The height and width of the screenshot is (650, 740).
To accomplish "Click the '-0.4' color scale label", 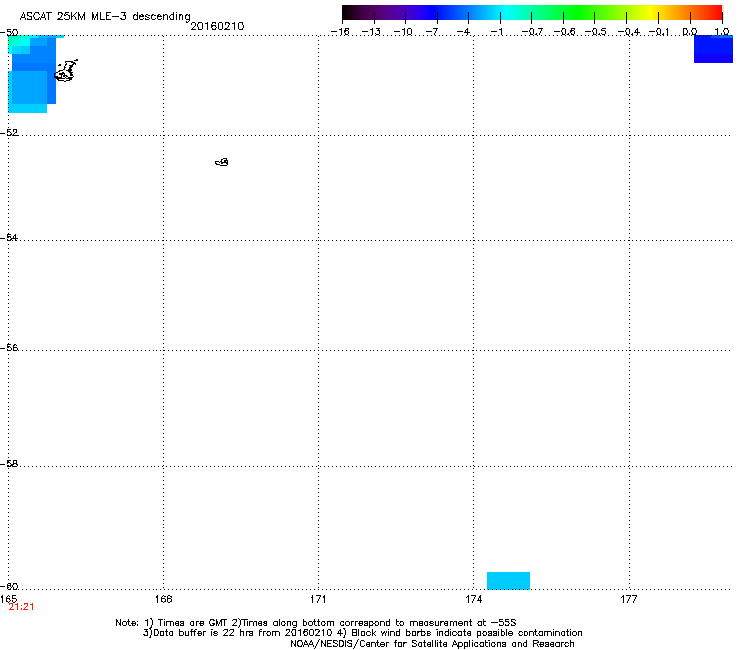I will [x=629, y=32].
